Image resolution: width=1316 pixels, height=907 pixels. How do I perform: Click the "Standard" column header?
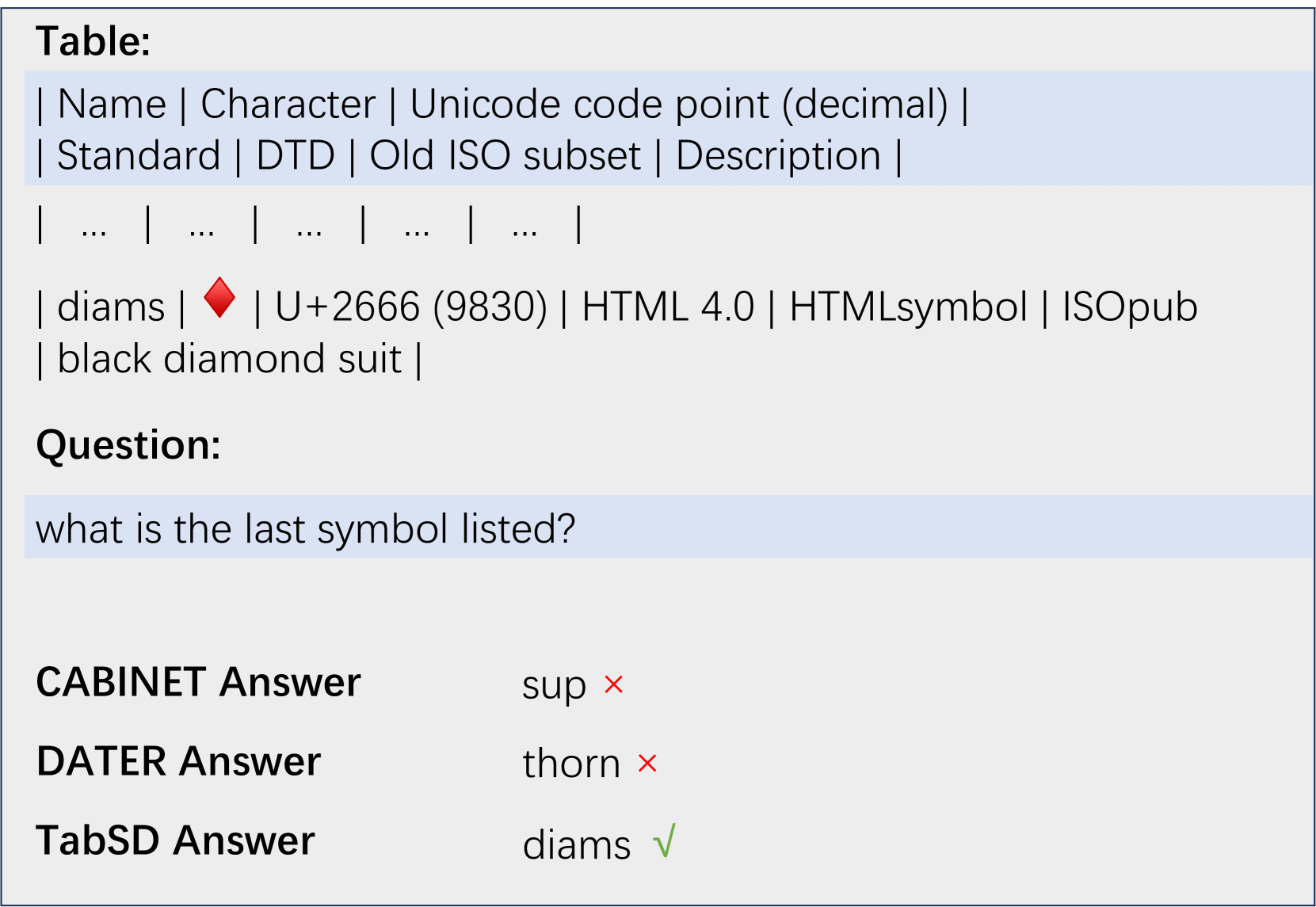[x=139, y=155]
